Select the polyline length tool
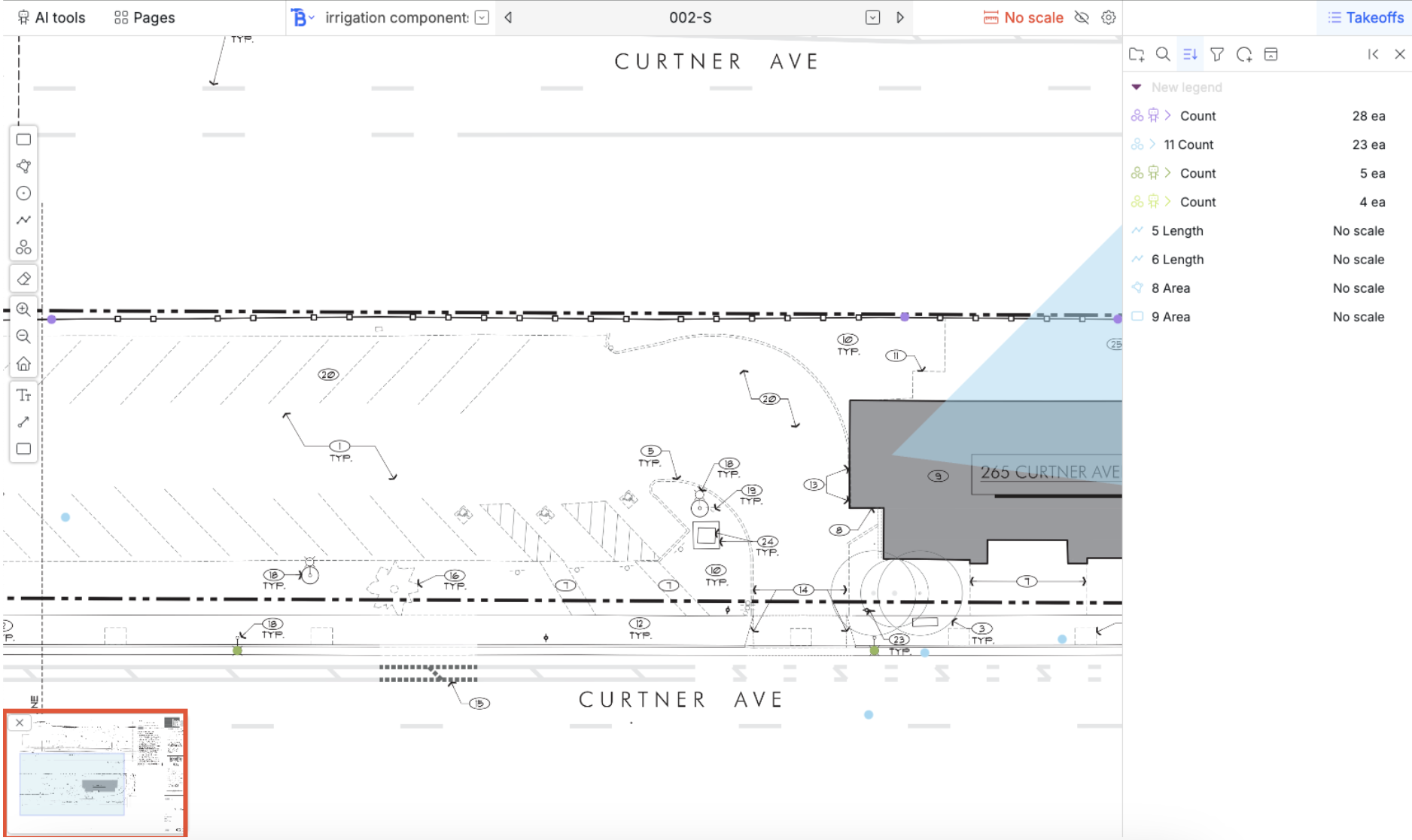The width and height of the screenshot is (1412, 840). click(x=24, y=220)
